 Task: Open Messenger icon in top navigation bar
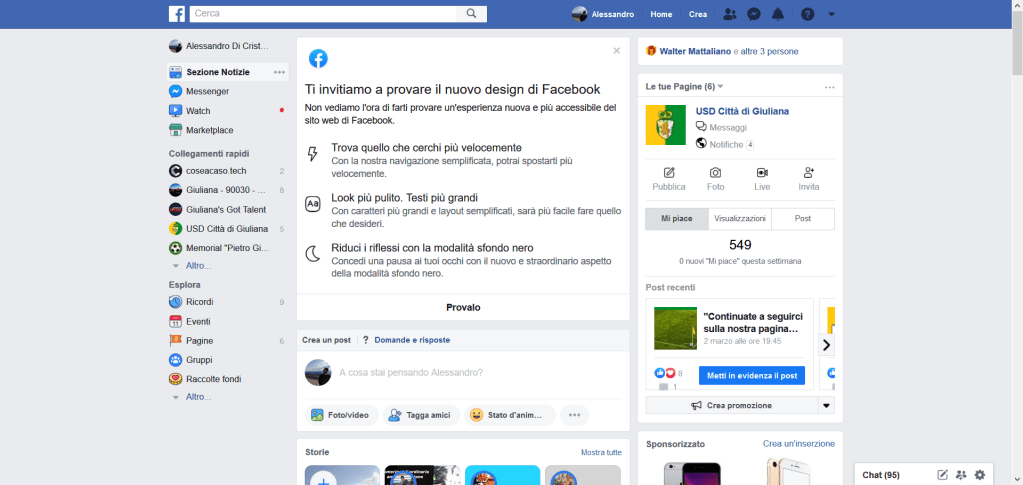(754, 14)
